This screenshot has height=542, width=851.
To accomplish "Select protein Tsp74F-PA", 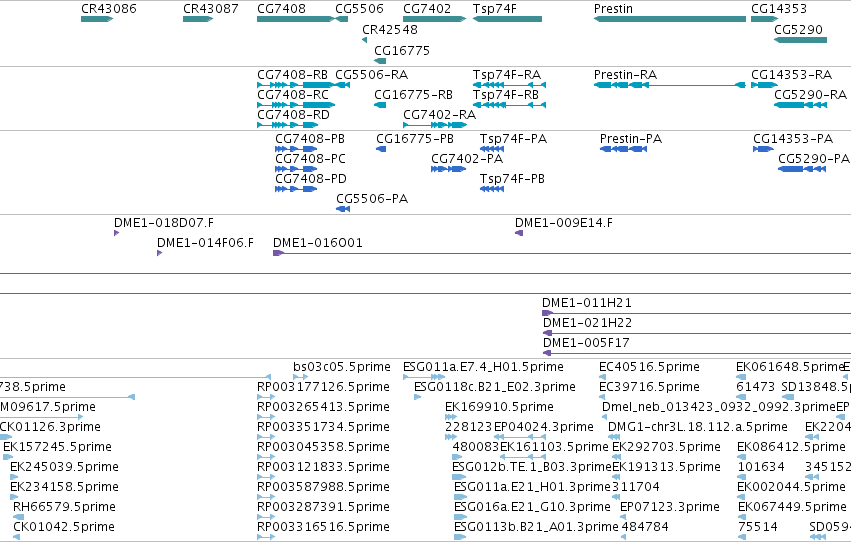I will tap(492, 149).
